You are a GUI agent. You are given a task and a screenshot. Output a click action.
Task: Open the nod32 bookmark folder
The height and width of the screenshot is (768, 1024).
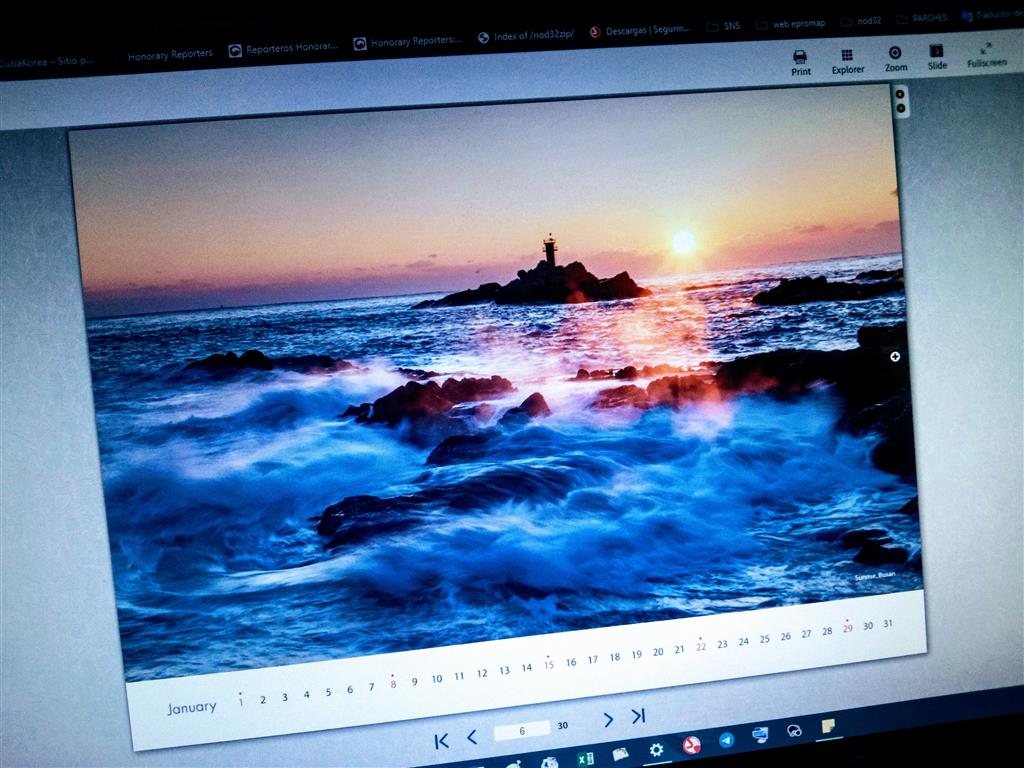pos(861,21)
